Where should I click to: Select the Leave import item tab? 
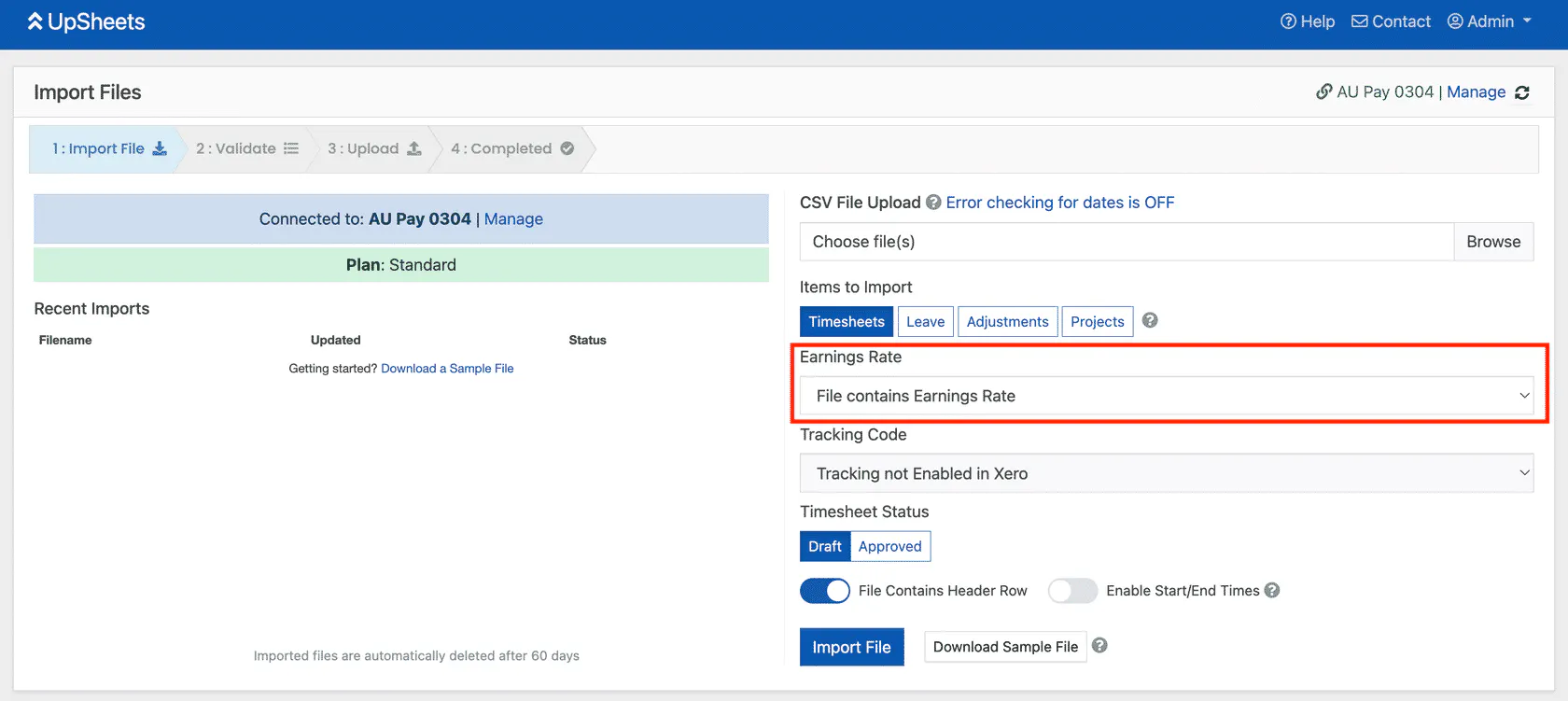click(x=925, y=321)
